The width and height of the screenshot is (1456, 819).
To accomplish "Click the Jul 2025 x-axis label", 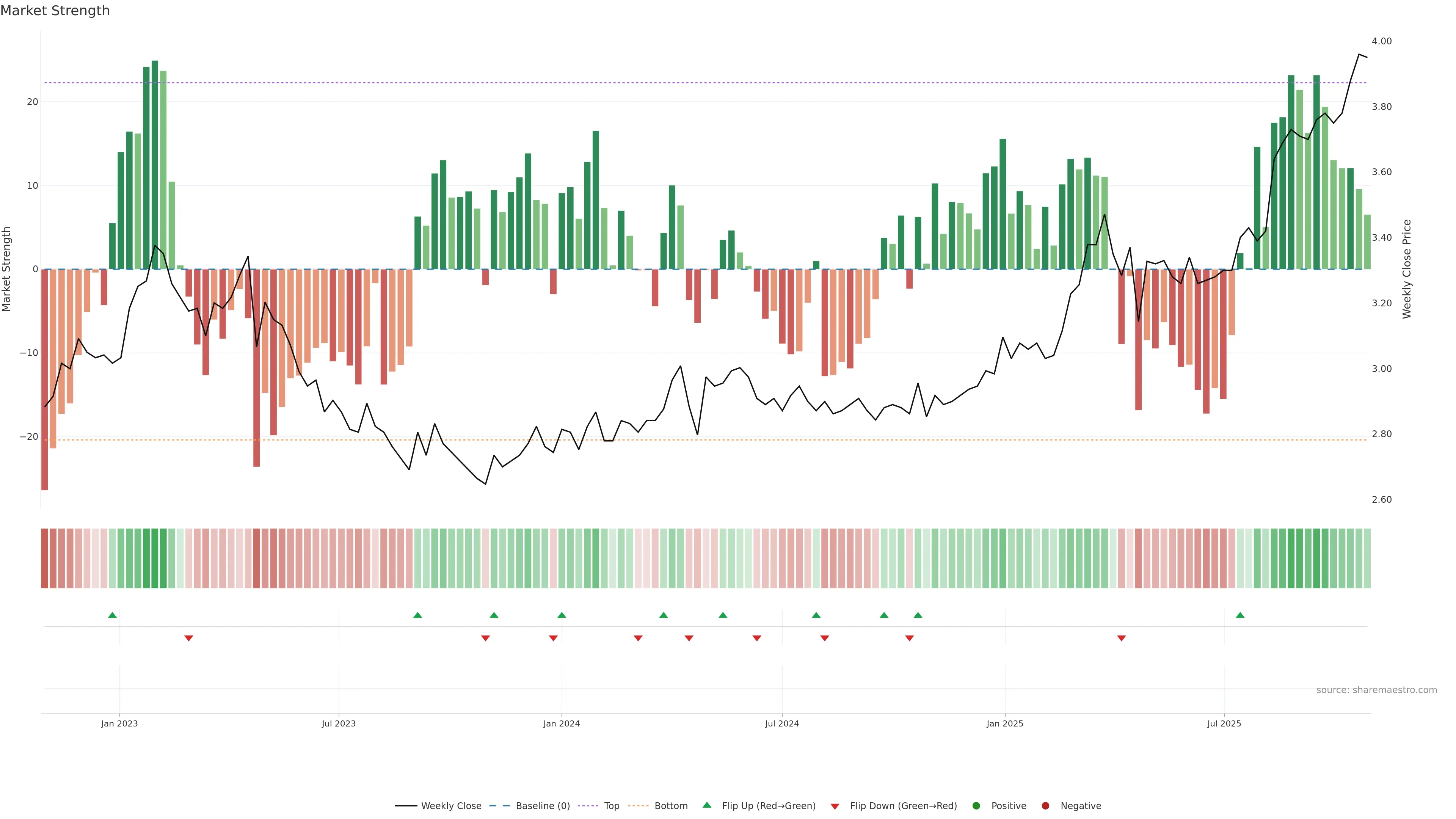I will (1224, 723).
